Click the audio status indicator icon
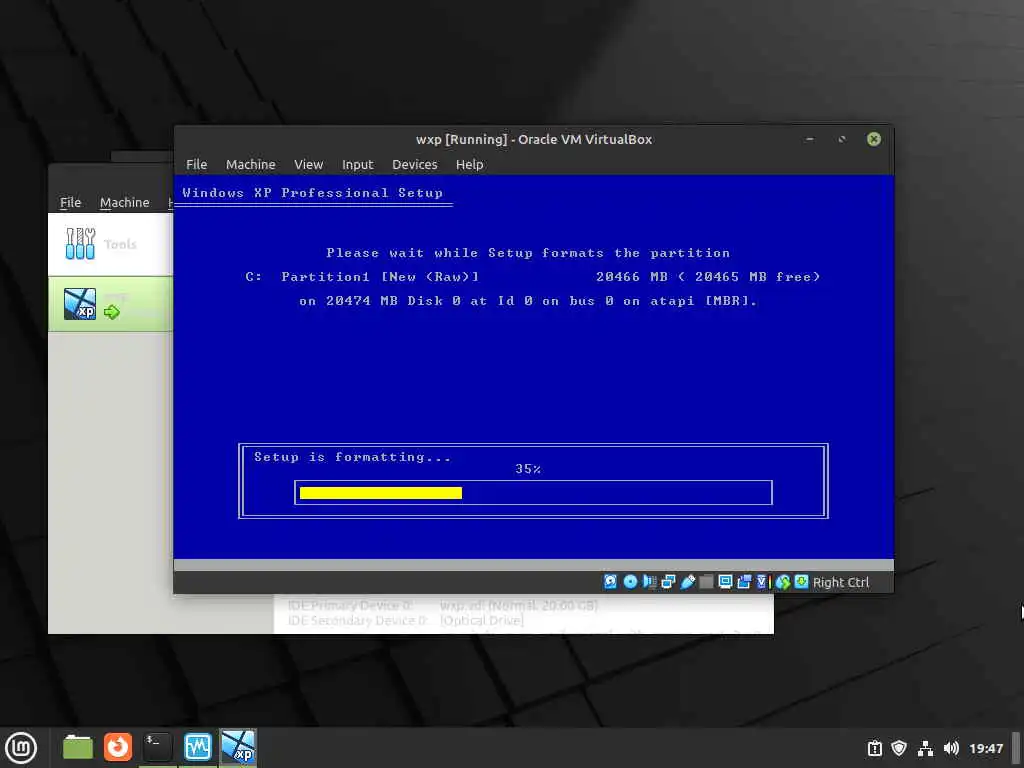 pos(649,581)
